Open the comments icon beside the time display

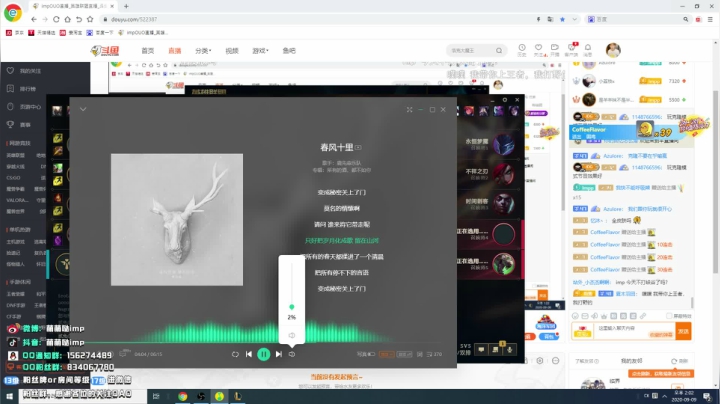[123, 354]
